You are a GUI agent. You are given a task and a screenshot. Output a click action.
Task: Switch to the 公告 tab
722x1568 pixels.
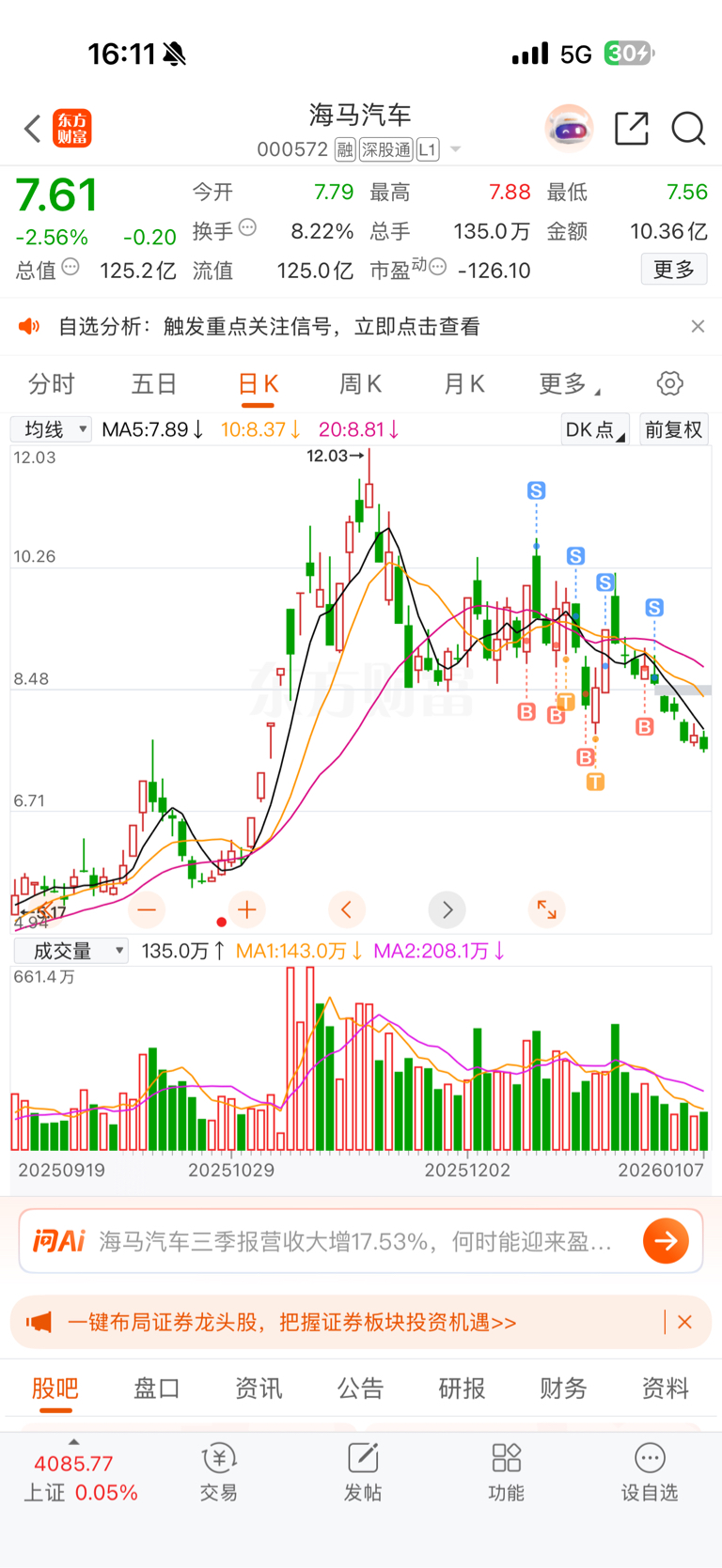[x=360, y=1389]
